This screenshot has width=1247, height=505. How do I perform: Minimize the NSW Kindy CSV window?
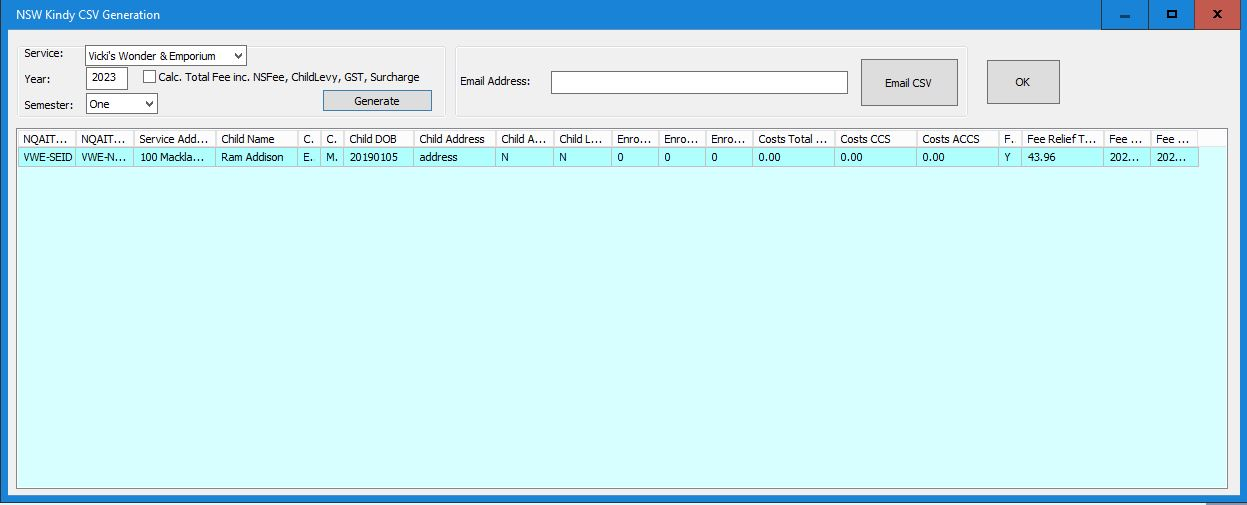click(1125, 15)
